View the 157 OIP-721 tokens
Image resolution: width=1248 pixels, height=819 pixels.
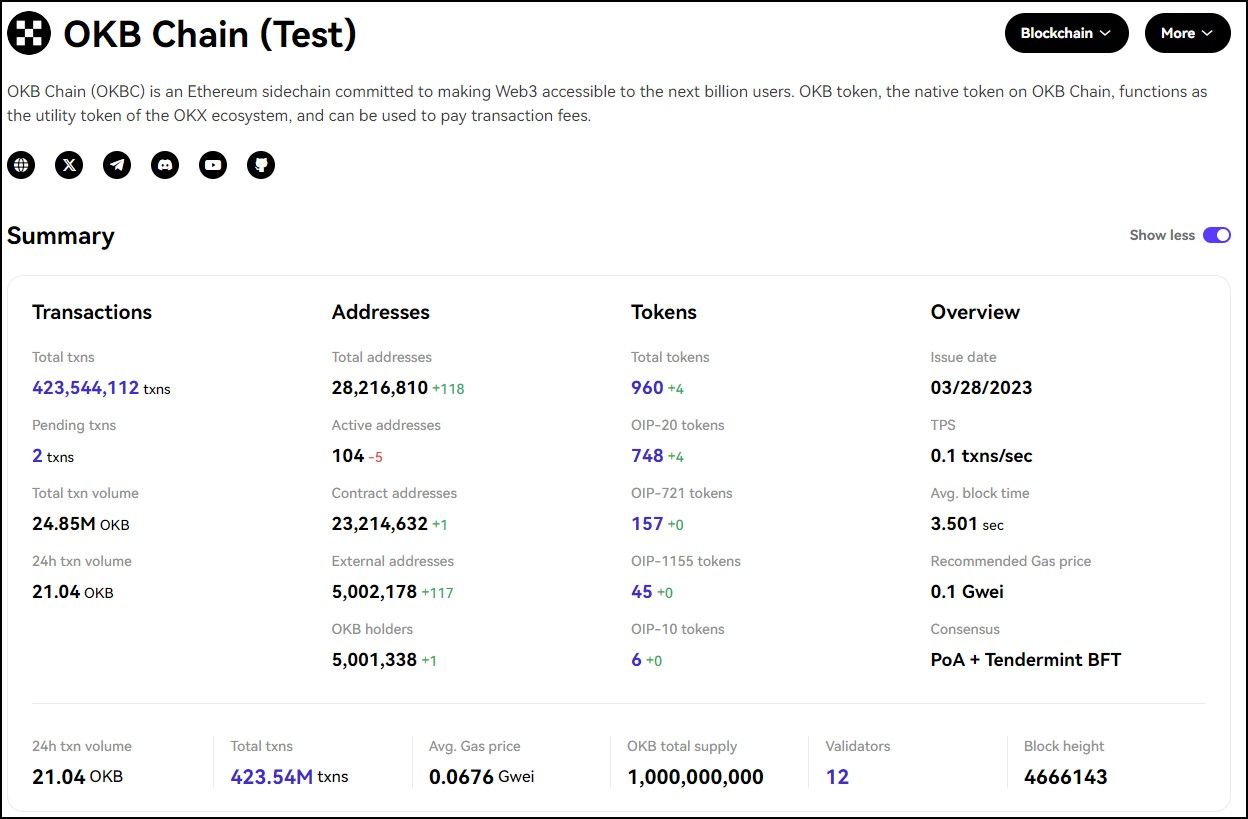click(647, 524)
